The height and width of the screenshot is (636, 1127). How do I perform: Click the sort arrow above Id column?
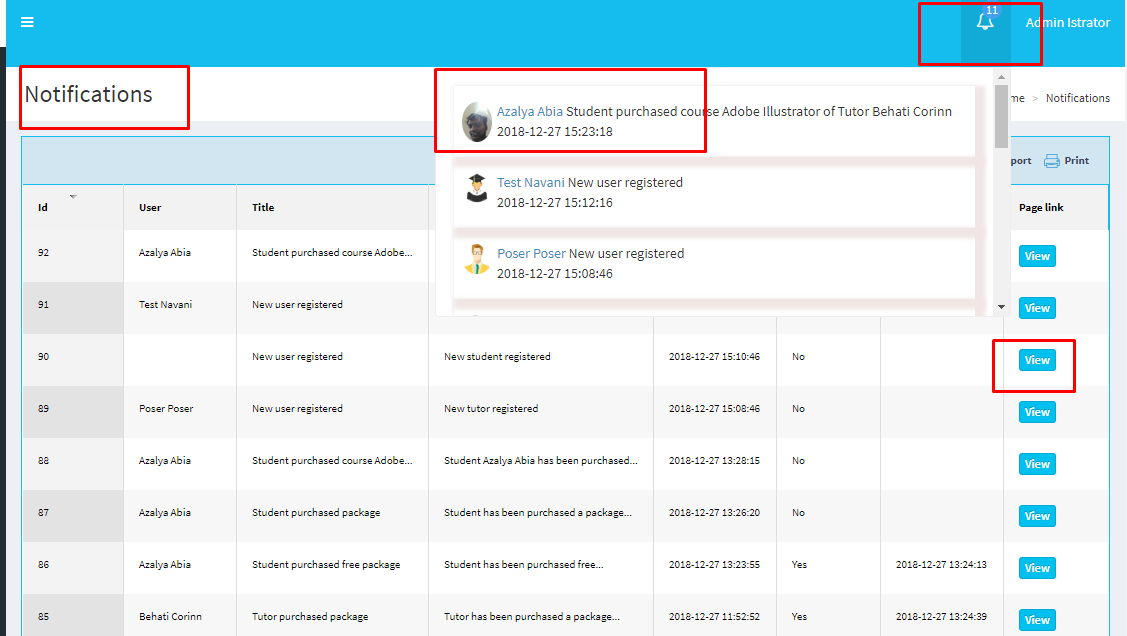(73, 196)
